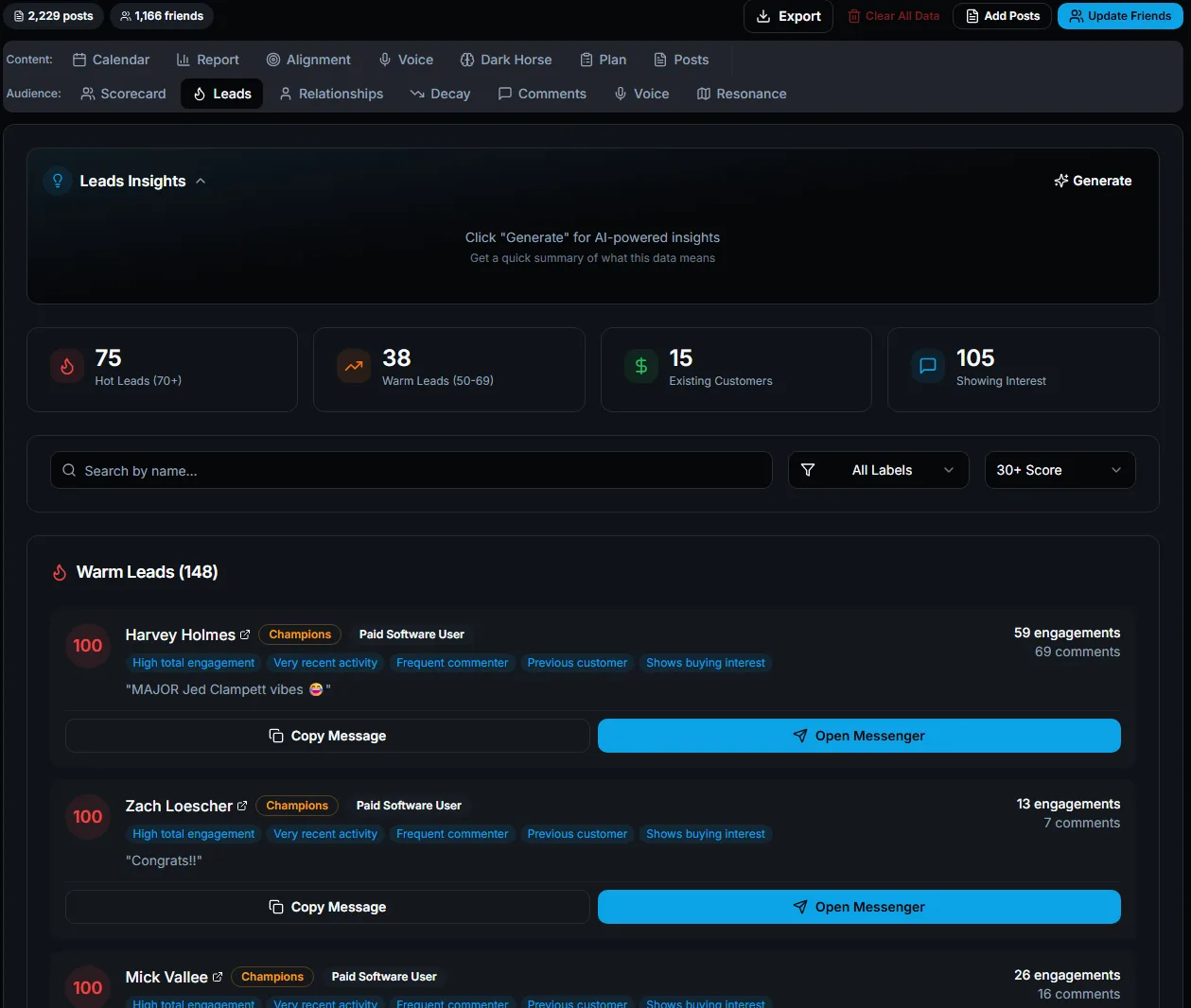The image size is (1191, 1008).
Task: Click the 2,229 posts badge
Action: pos(53,16)
